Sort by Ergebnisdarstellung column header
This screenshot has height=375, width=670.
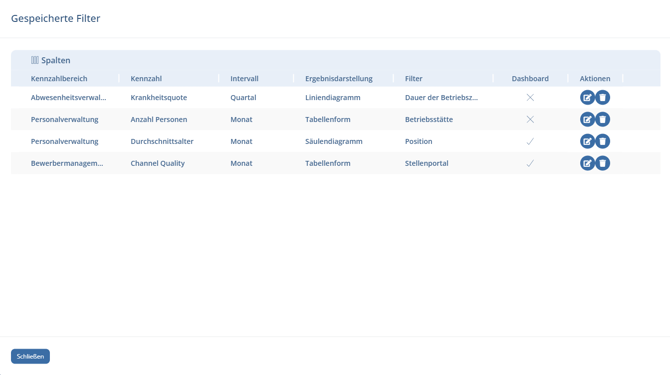click(x=339, y=79)
